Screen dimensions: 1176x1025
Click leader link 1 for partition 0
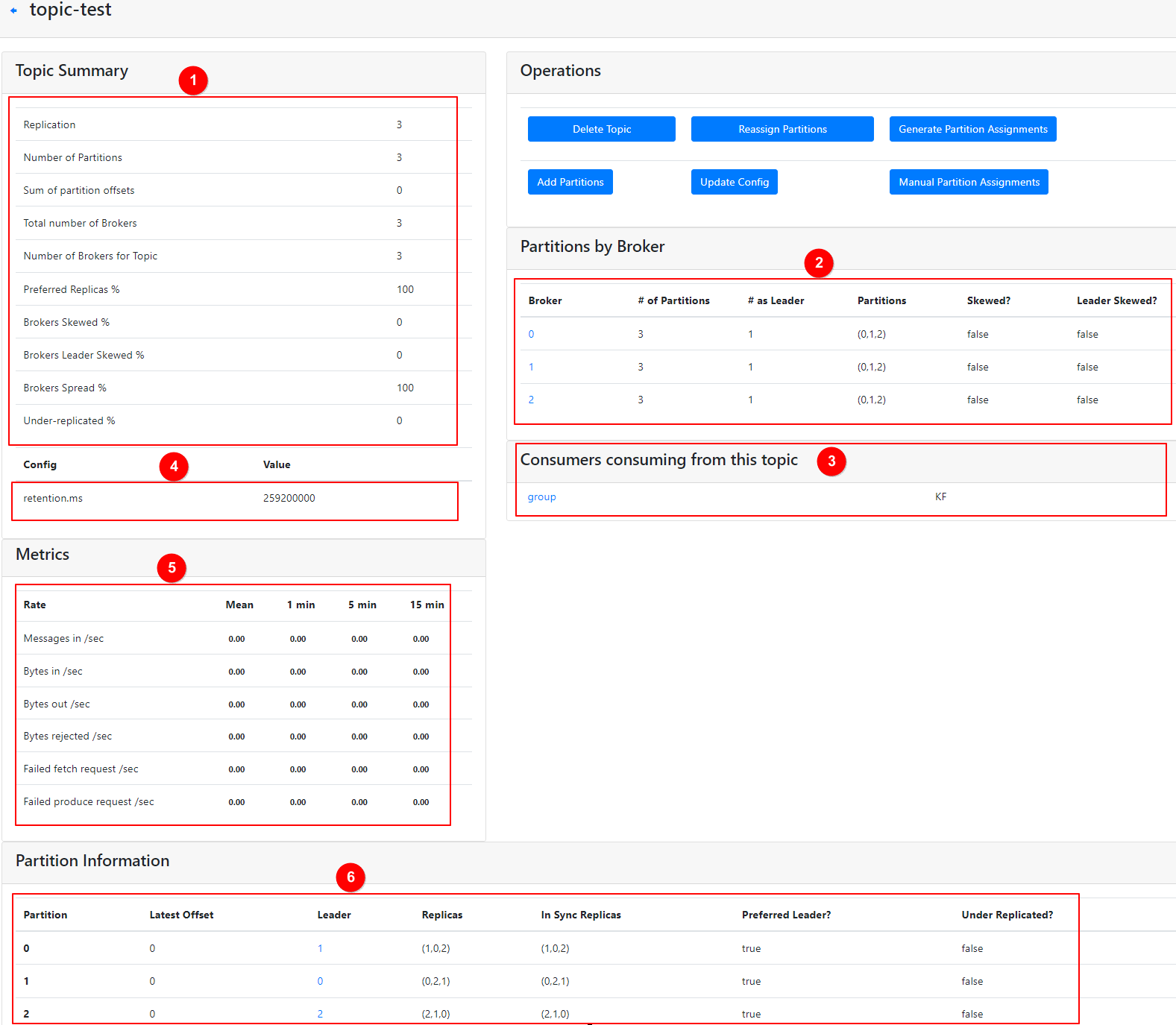point(320,948)
